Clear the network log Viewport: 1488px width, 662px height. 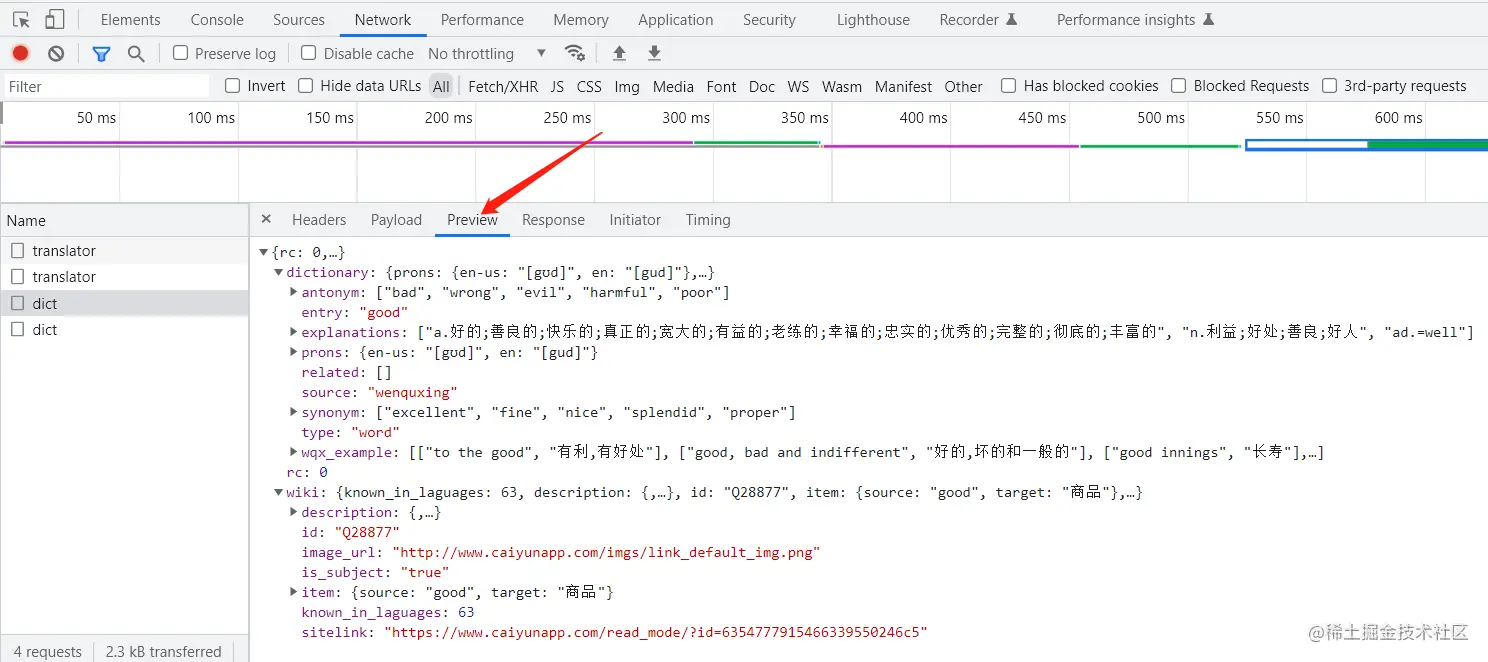tap(56, 53)
